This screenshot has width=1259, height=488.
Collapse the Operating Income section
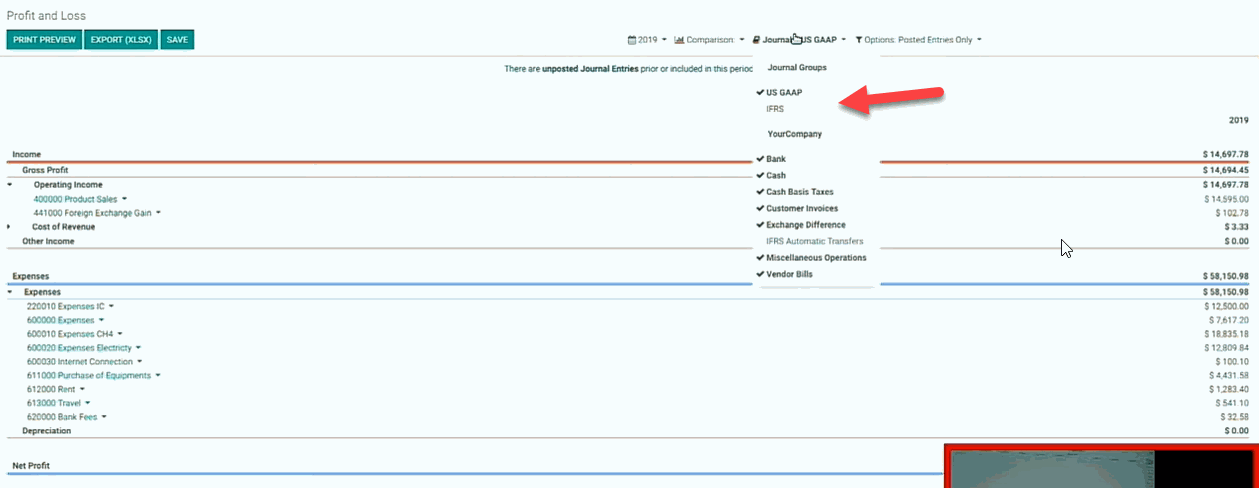10,185
